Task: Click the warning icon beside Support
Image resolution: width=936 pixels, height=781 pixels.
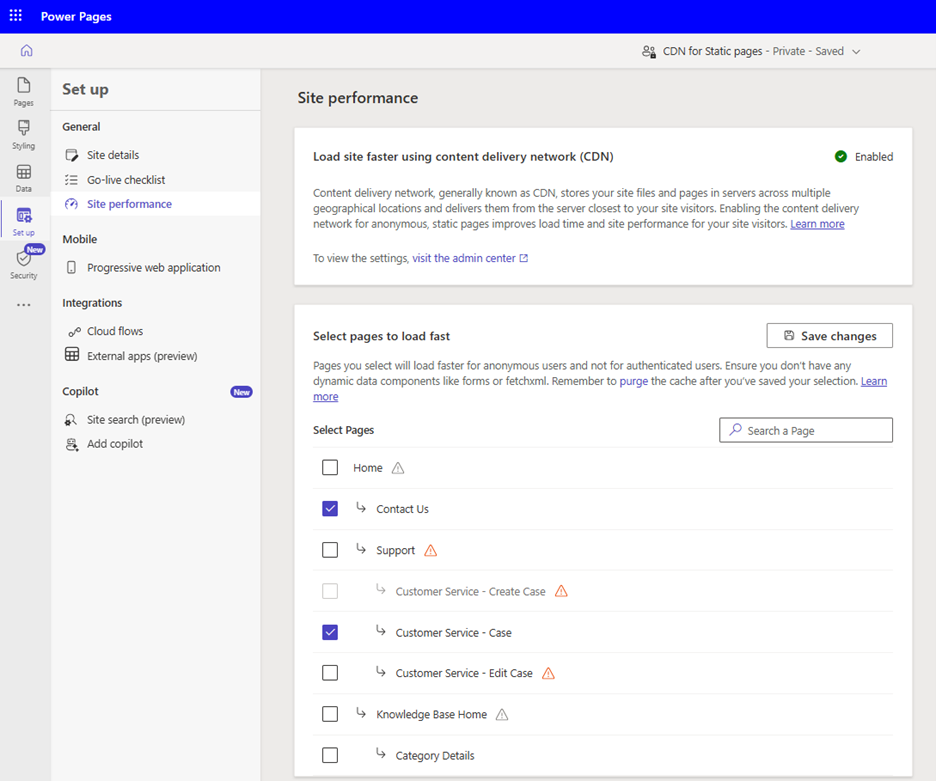Action: coord(430,549)
